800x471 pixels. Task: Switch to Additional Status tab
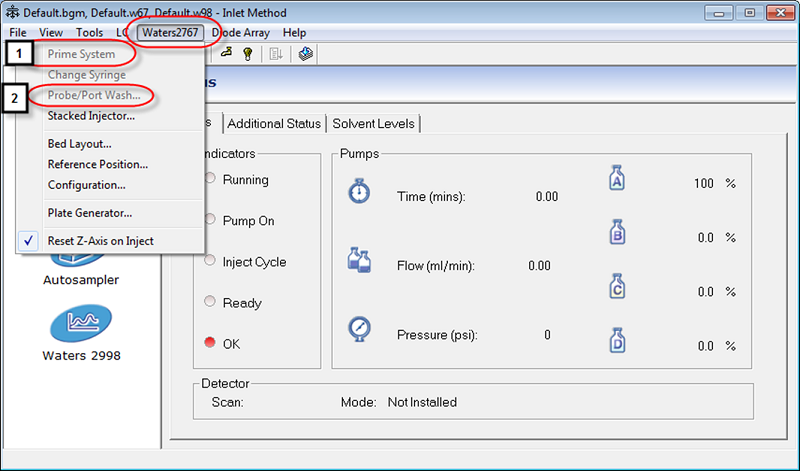tap(274, 123)
